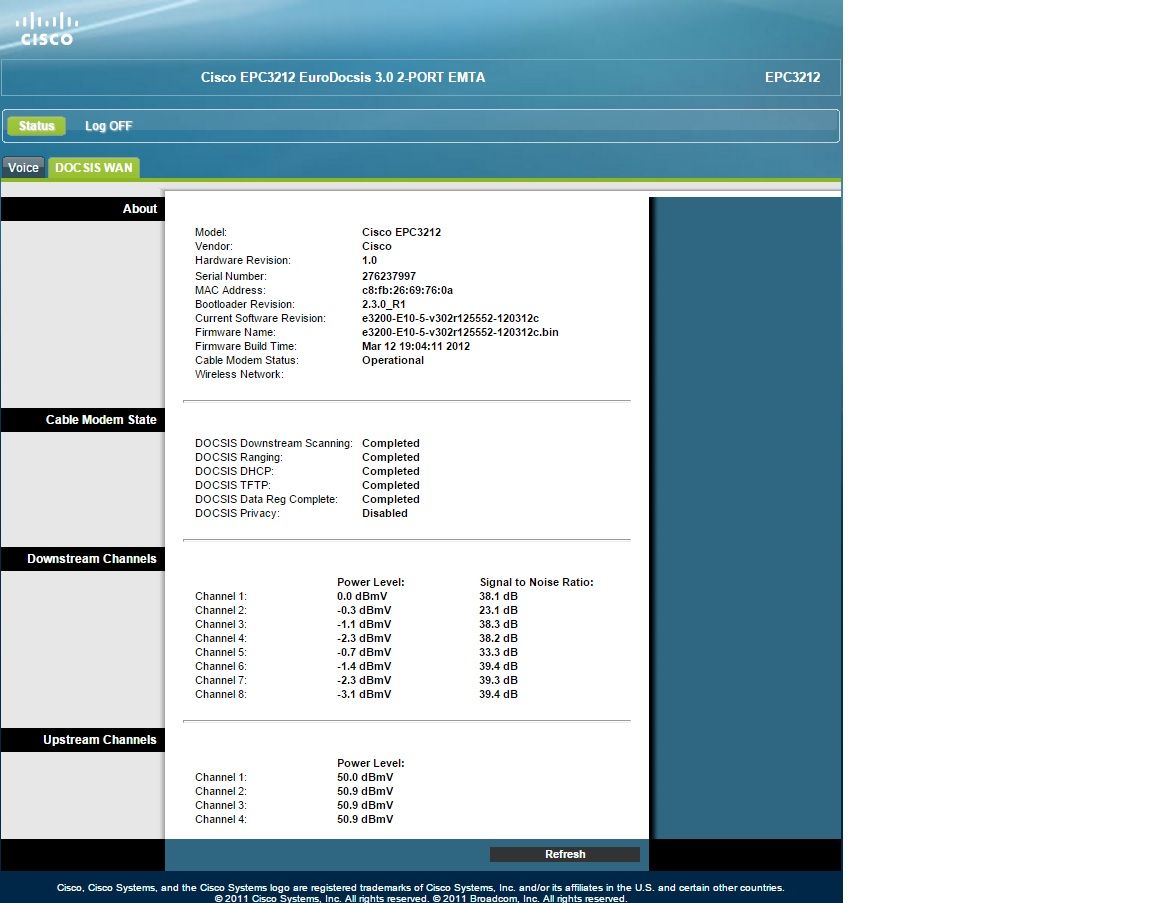Click the Upstream Channels header
This screenshot has height=903, width=1152.
point(82,740)
